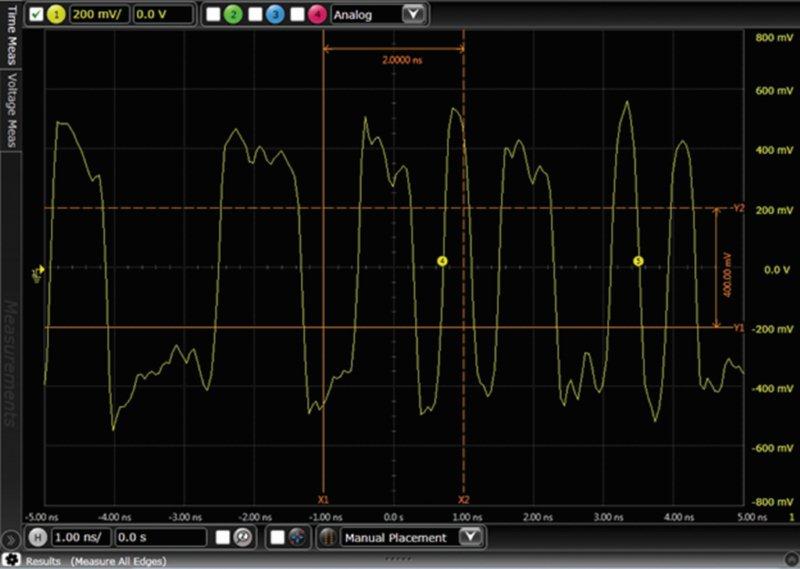The image size is (800, 569).
Task: Expand the left bottom double-chevron panel
Action: click(10, 538)
